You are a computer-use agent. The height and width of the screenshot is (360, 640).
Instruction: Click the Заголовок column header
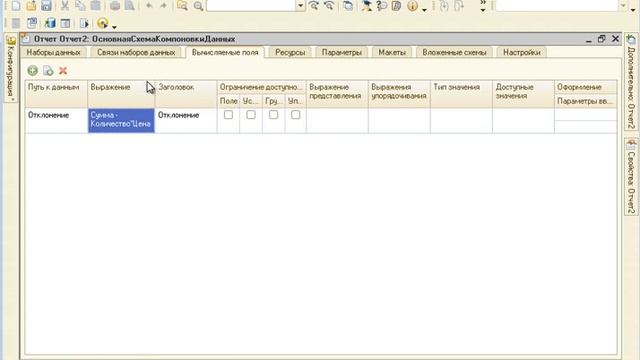pyautogui.click(x=186, y=94)
